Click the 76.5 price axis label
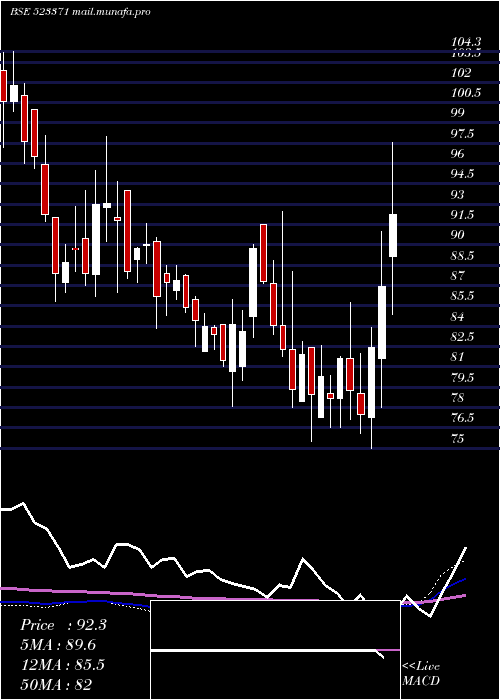Image resolution: width=500 pixels, height=700 pixels. 462,418
